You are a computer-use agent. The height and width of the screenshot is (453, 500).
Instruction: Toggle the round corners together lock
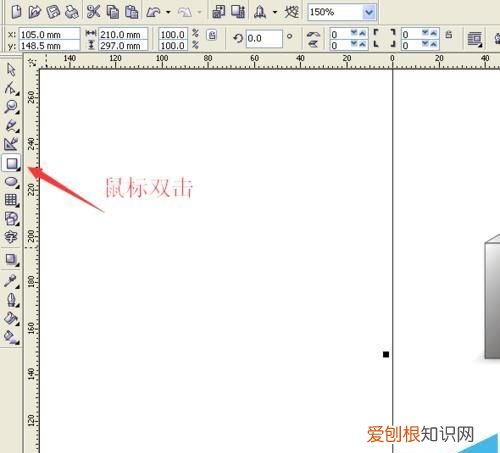(x=449, y=34)
